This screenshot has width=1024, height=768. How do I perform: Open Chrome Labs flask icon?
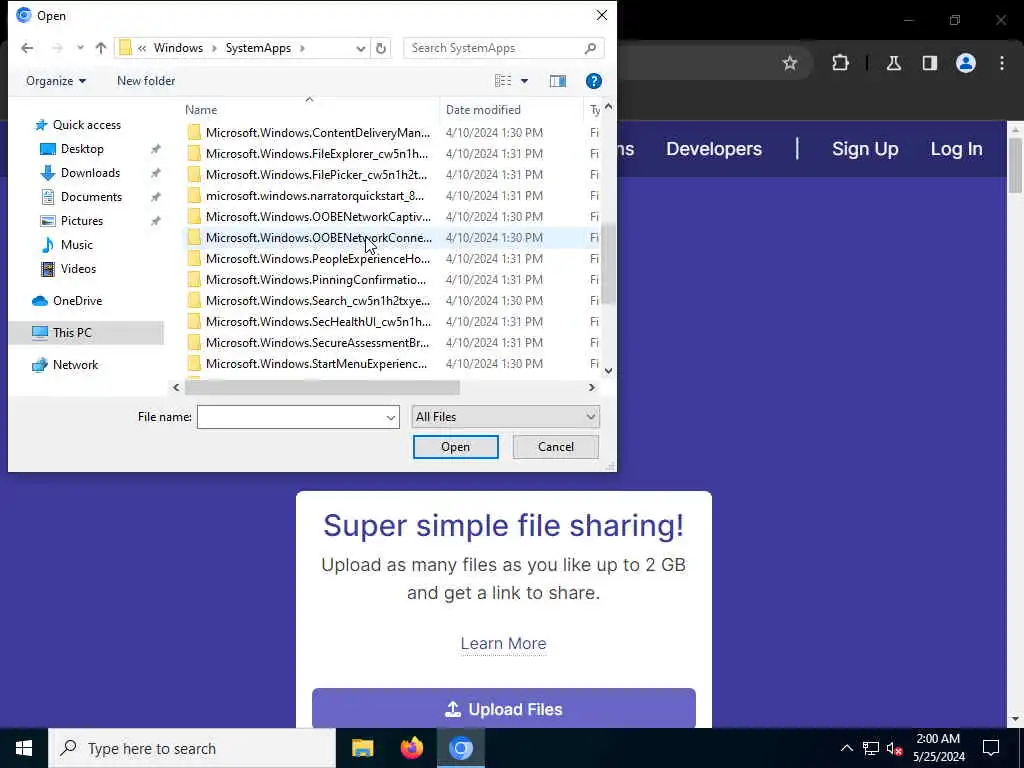pyautogui.click(x=893, y=63)
